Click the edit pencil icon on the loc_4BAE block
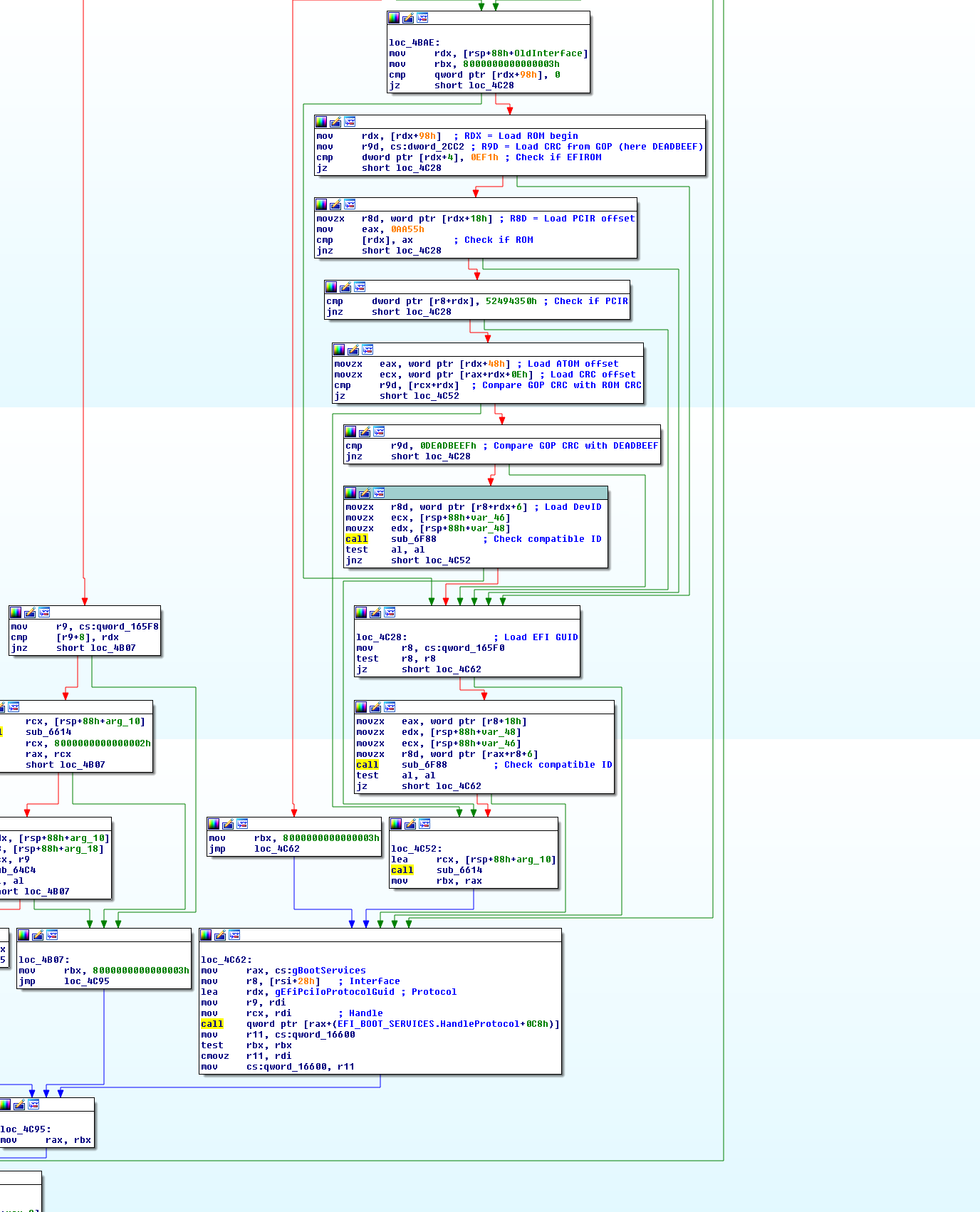The image size is (980, 1212). coord(408,18)
